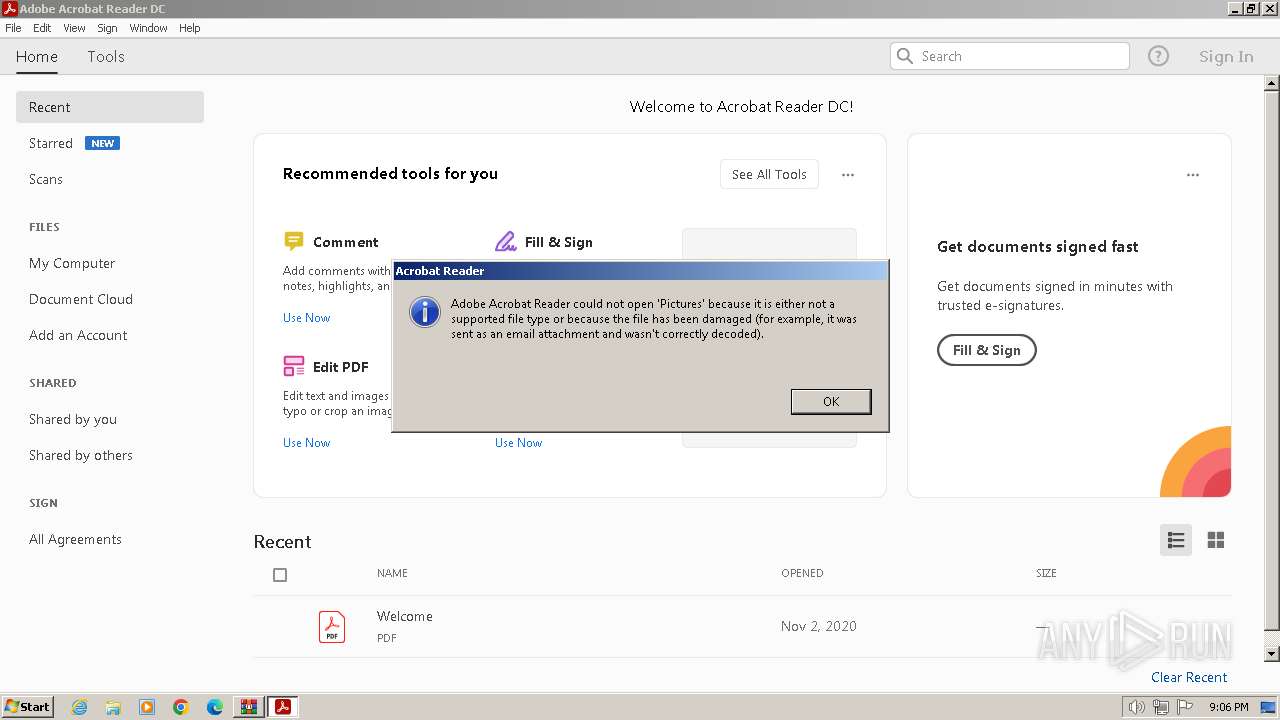Tick the select-all checkbox in Recent list
The image size is (1280, 720).
point(280,575)
